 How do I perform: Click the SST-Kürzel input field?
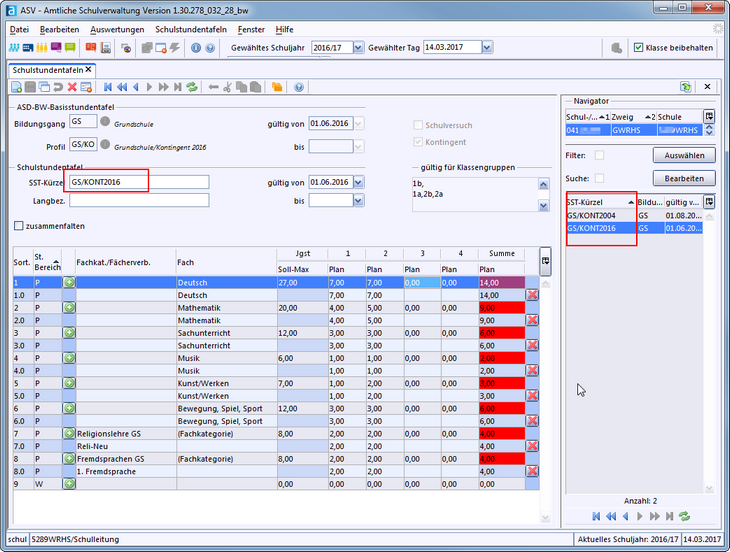pyautogui.click(x=138, y=182)
